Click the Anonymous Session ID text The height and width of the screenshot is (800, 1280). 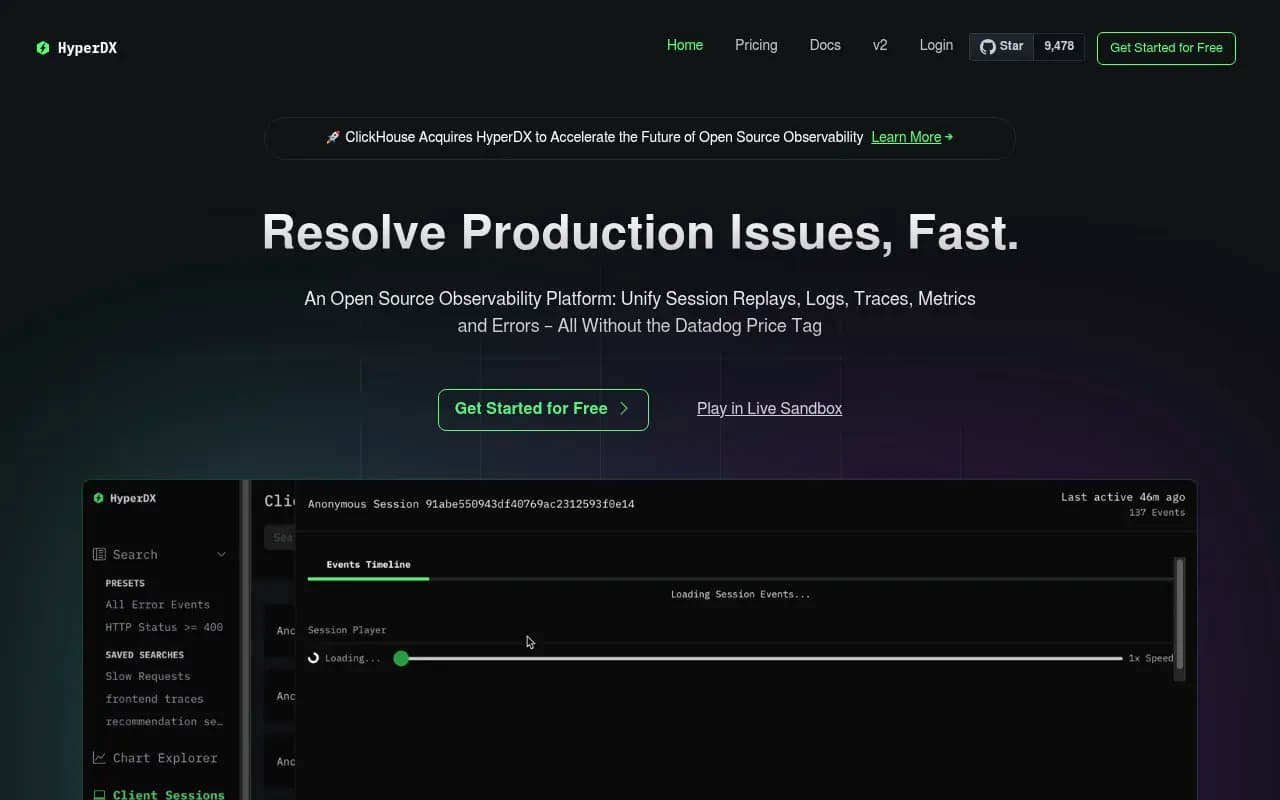pos(471,504)
